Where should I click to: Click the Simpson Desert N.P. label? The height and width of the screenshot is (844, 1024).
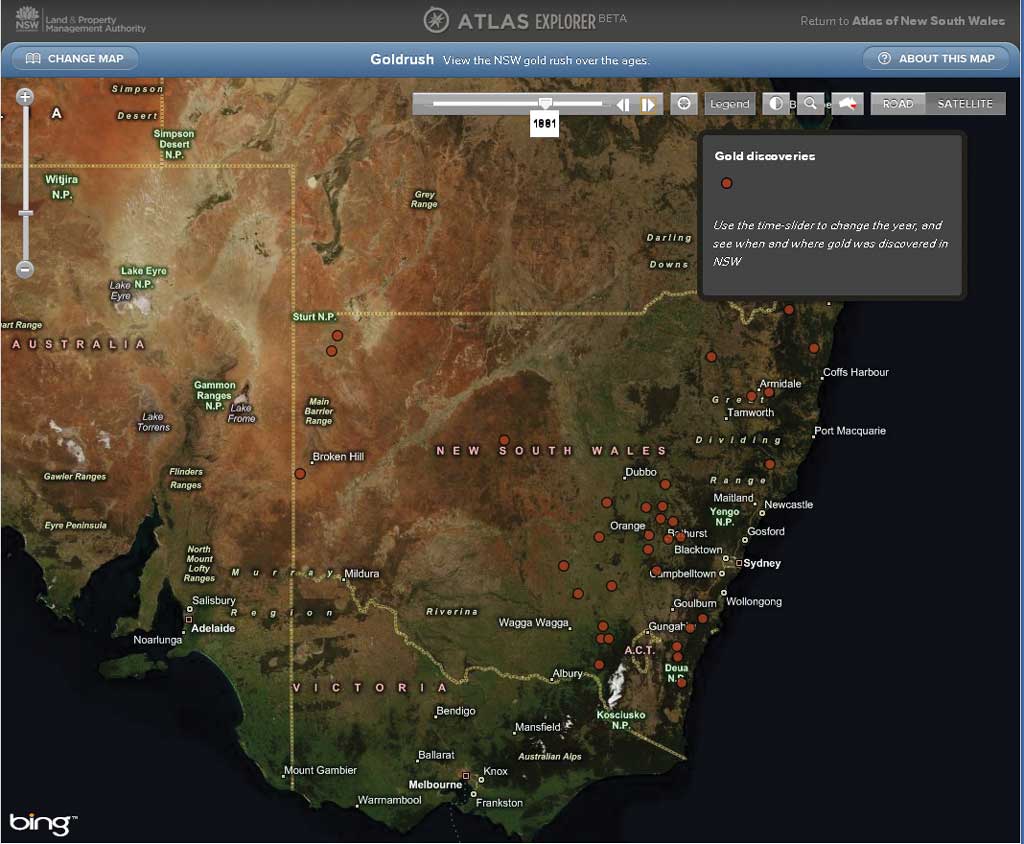pyautogui.click(x=174, y=144)
